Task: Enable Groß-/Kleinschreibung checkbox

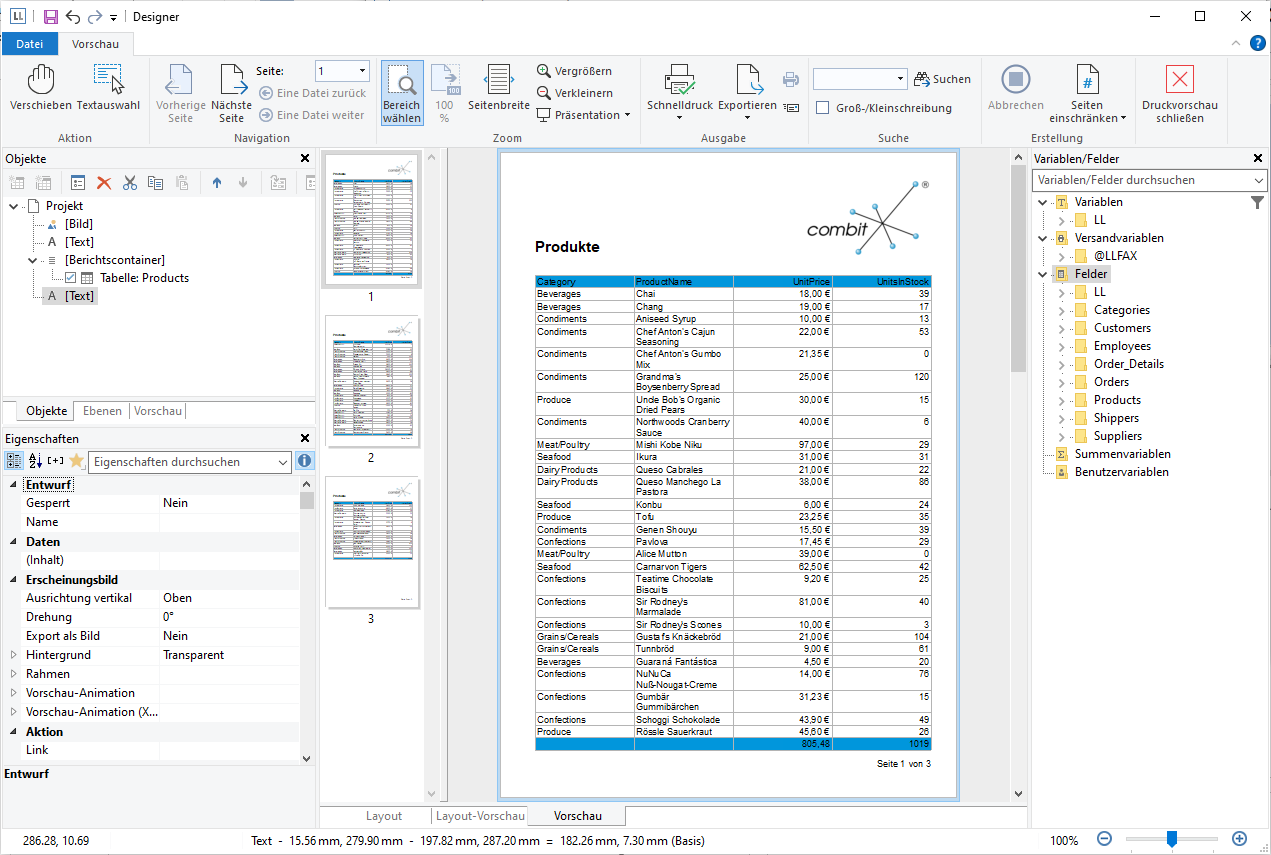Action: coord(823,108)
